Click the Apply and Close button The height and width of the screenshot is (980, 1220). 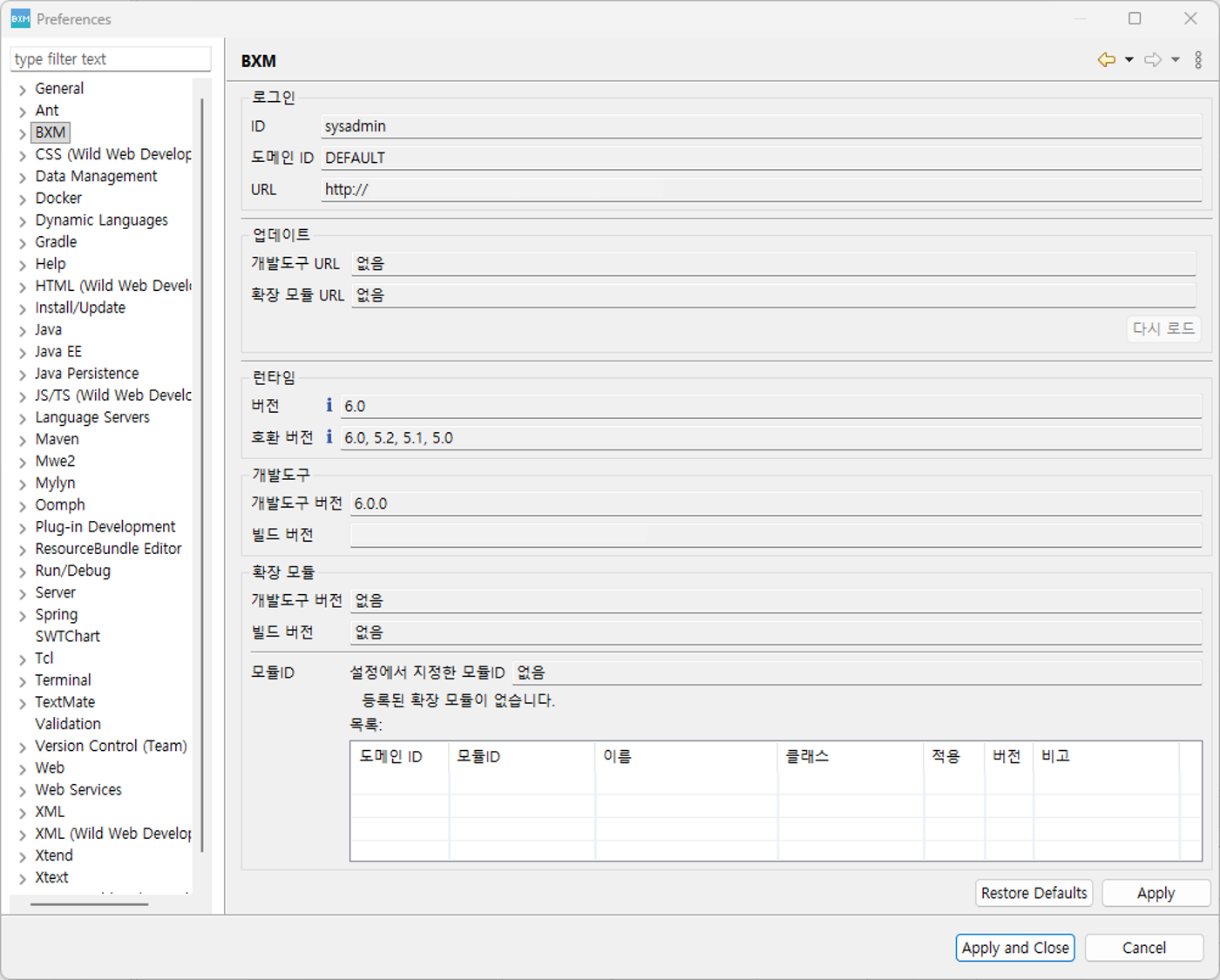click(1014, 948)
